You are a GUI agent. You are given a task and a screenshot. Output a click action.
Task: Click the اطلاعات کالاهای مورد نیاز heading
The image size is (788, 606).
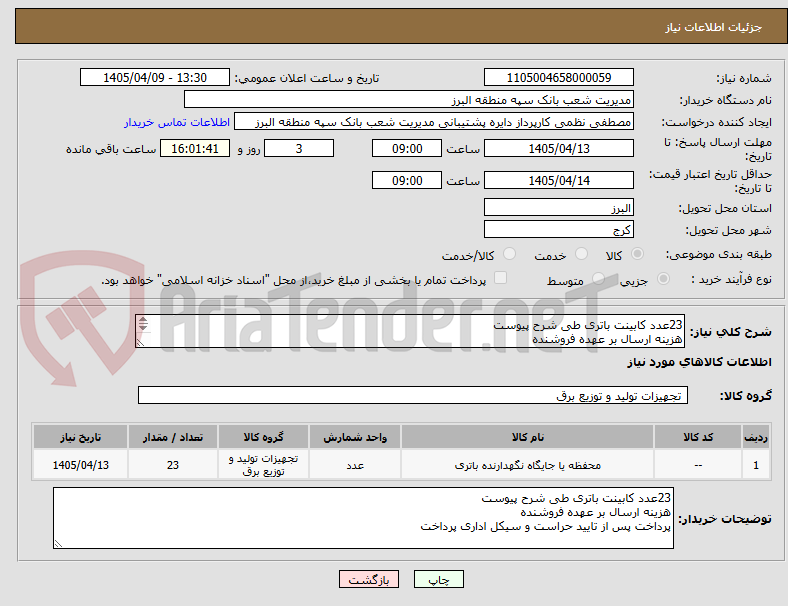[699, 362]
